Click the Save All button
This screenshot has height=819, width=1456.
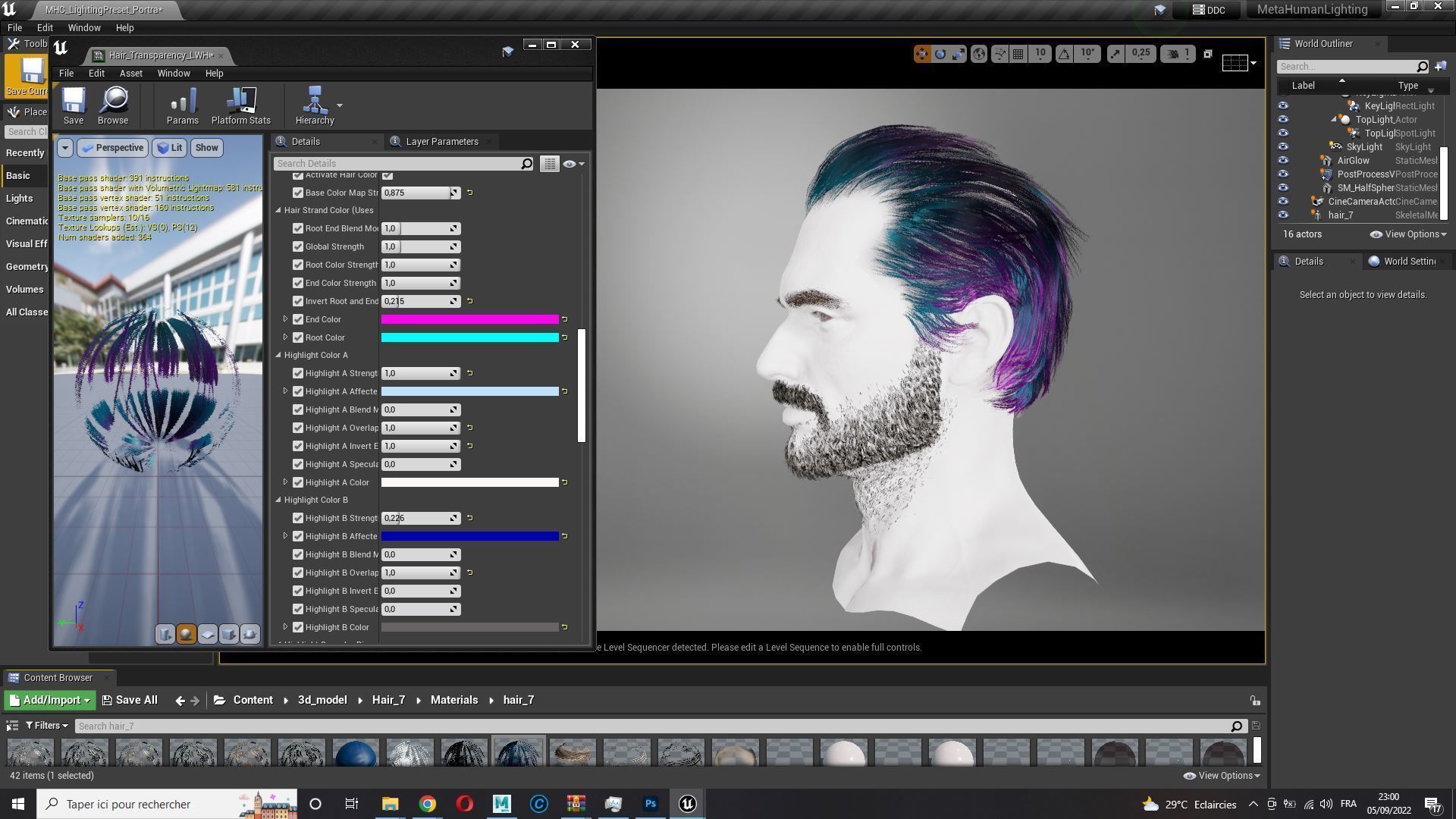[x=130, y=700]
